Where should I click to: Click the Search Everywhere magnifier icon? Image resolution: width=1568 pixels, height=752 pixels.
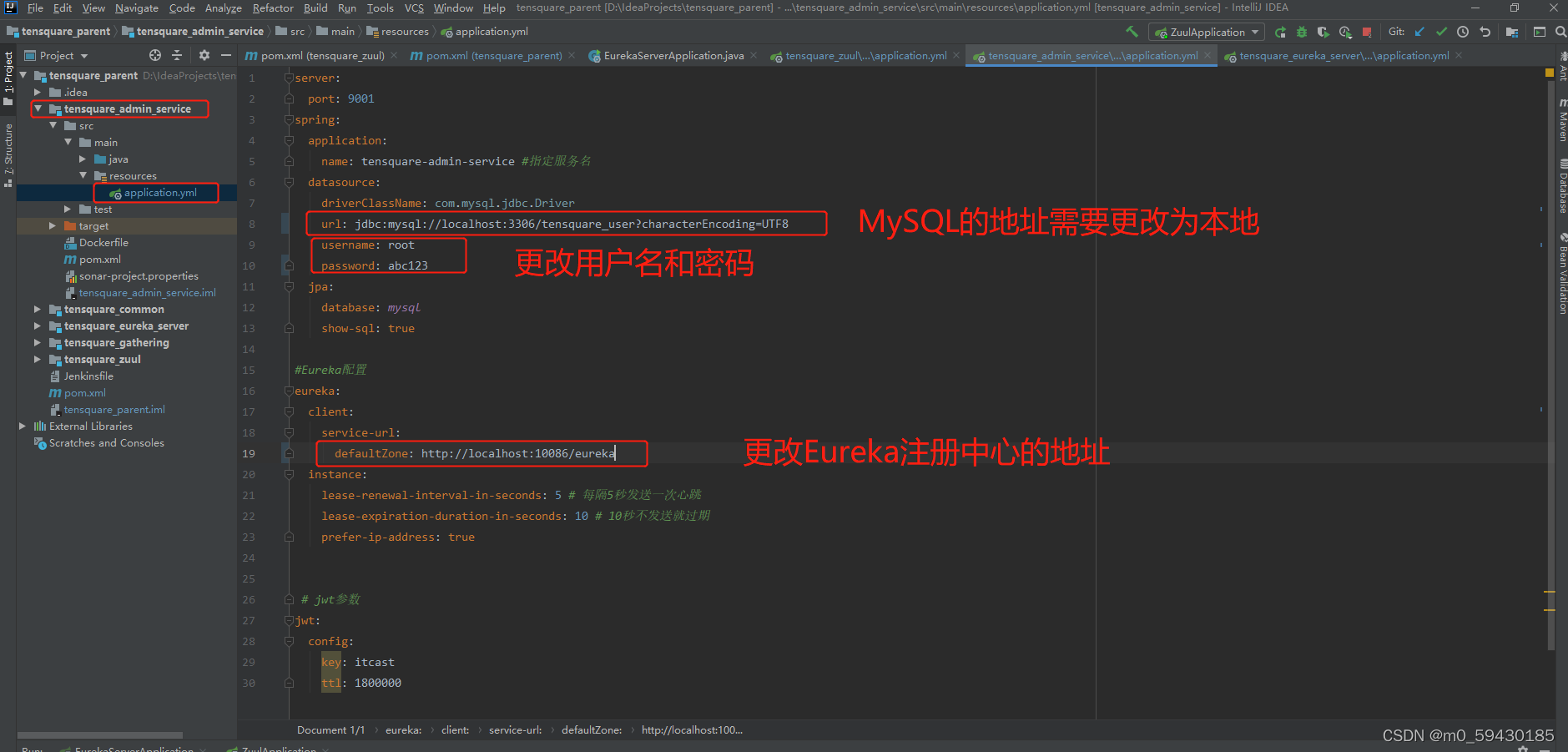1560,32
